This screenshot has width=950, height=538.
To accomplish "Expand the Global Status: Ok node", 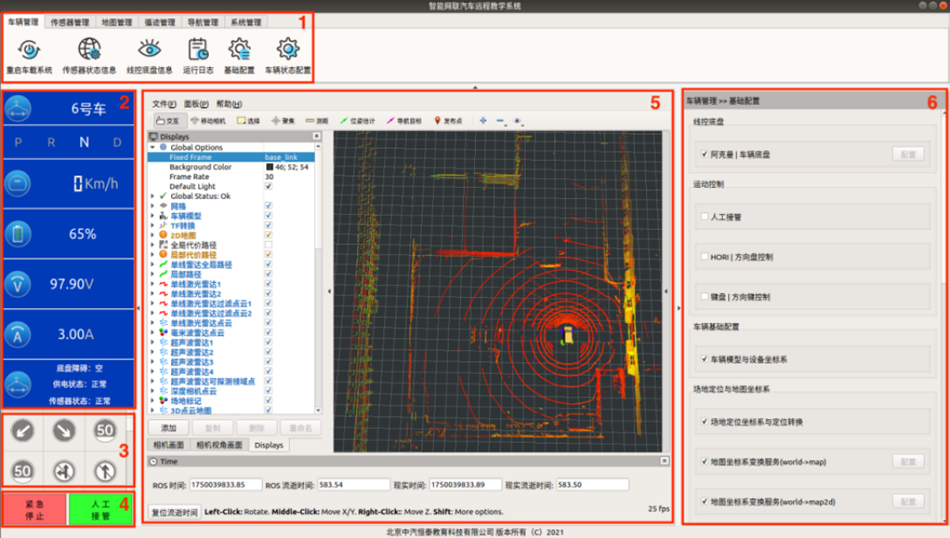I will (152, 196).
